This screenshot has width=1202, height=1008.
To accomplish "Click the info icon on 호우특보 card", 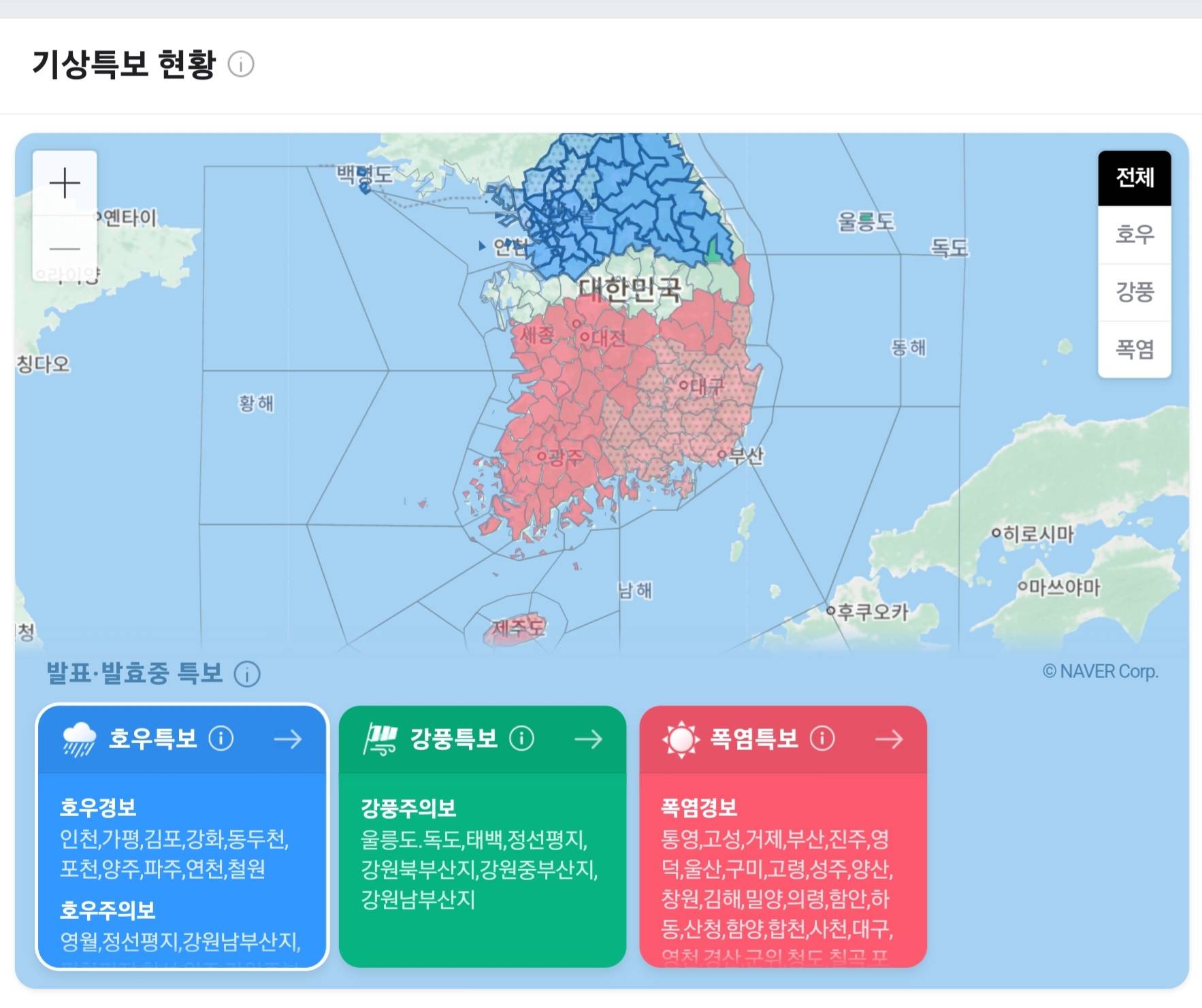I will click(x=221, y=738).
